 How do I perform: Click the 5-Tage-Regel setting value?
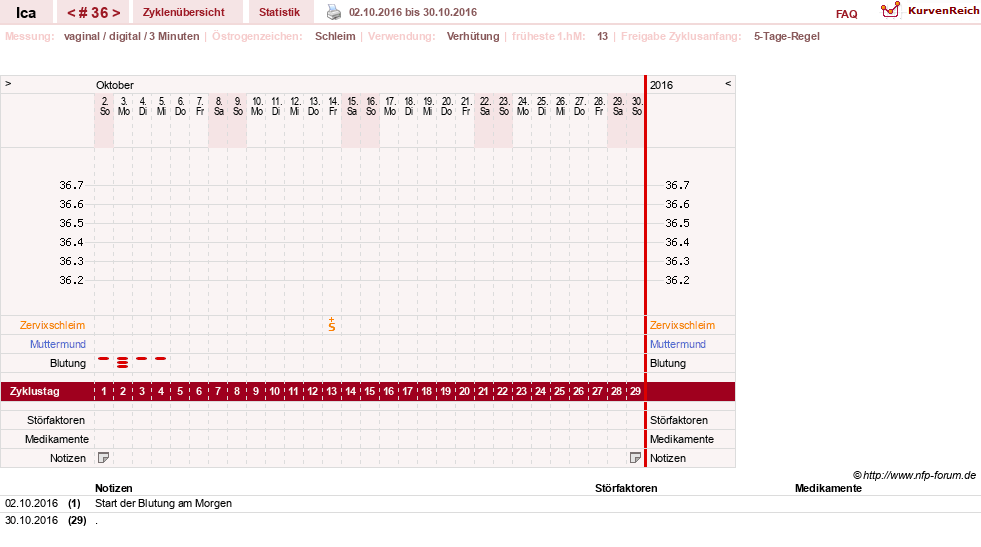(786, 36)
